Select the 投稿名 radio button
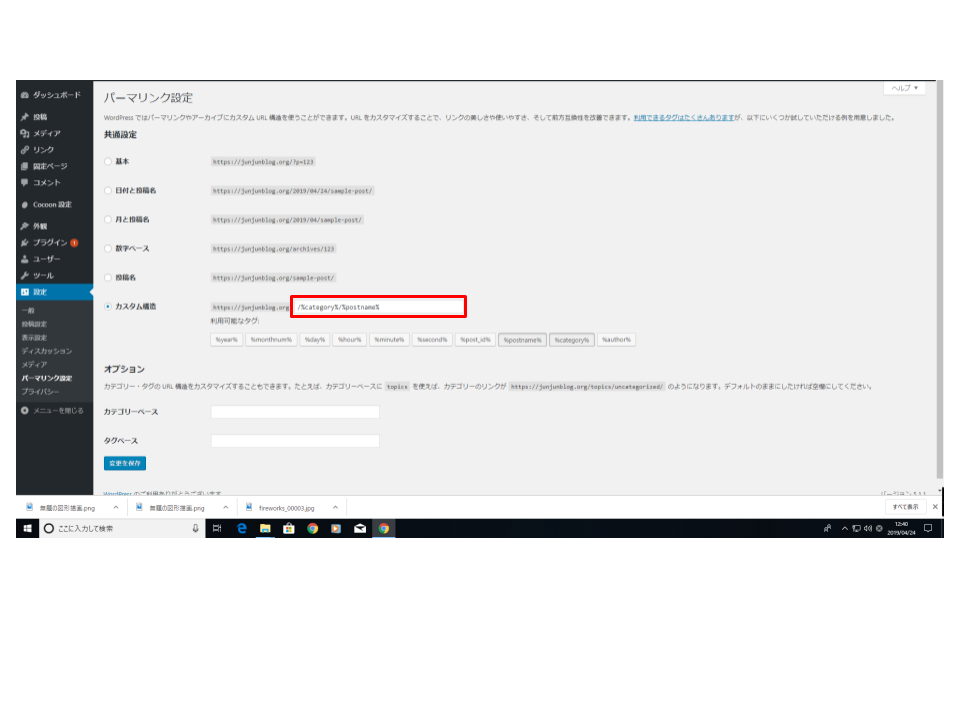The image size is (960, 720). (x=108, y=277)
